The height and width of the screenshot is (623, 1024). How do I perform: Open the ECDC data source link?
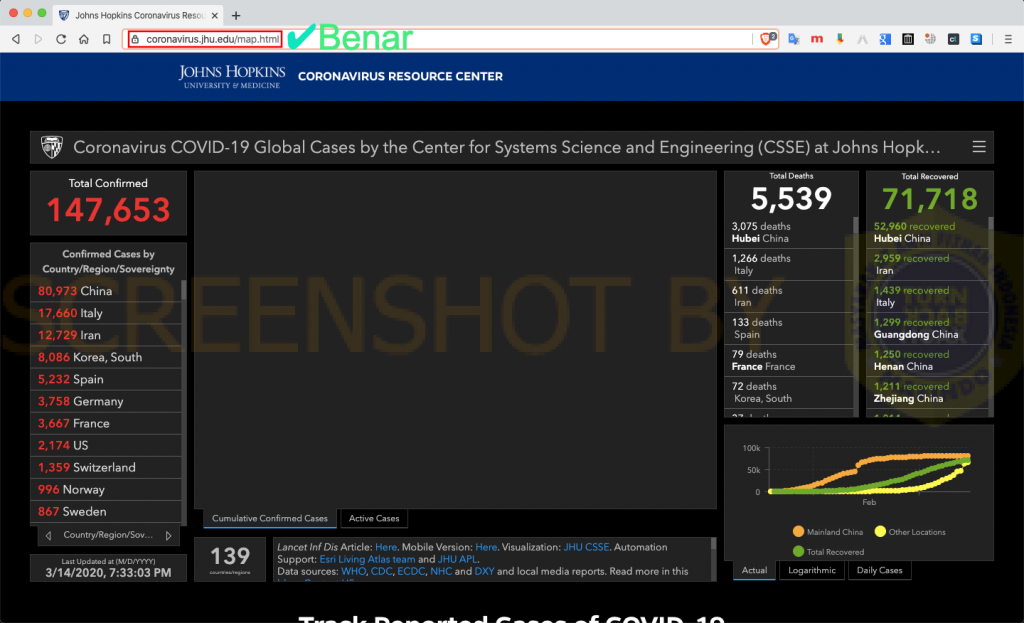coord(411,571)
